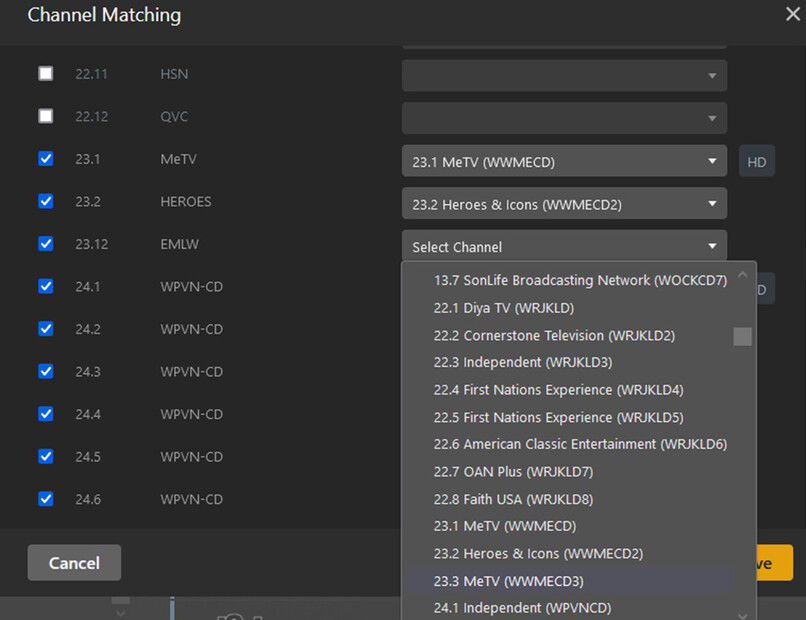Select 22.4 First Nations Experience option
The image size is (806, 620).
point(570,390)
